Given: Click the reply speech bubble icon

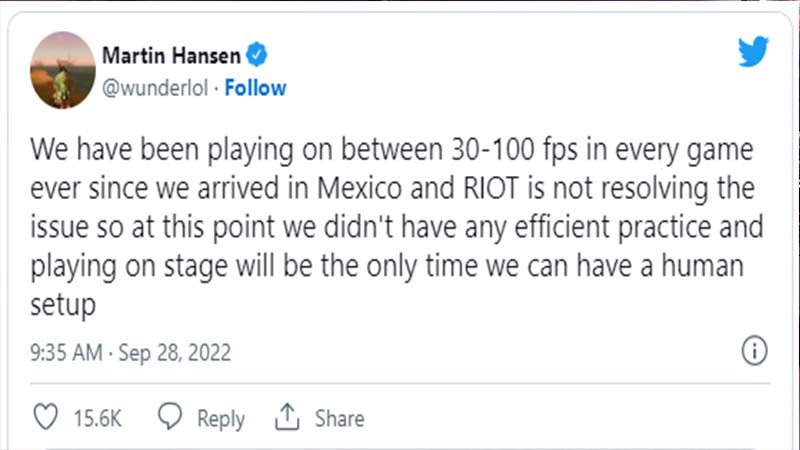Looking at the screenshot, I should (x=170, y=416).
